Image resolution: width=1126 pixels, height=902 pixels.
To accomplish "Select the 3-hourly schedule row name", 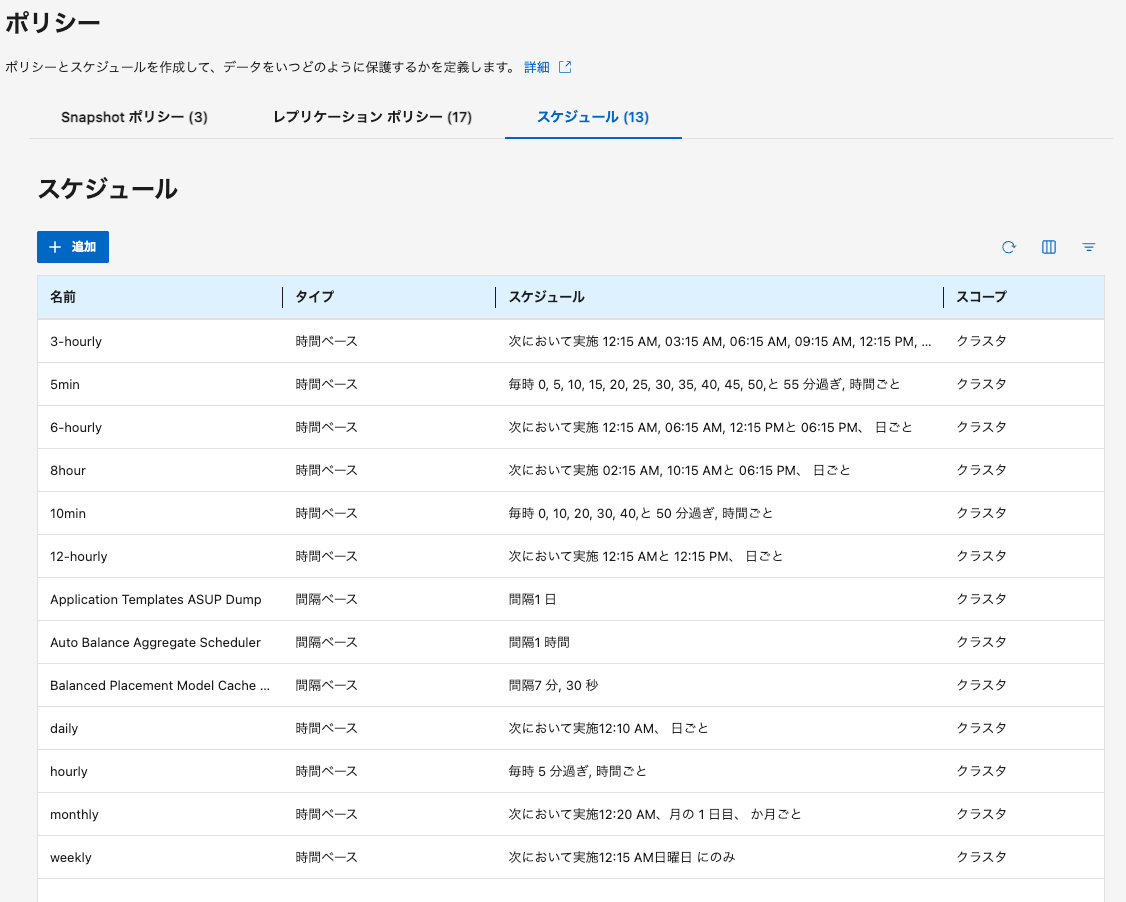I will tap(76, 341).
